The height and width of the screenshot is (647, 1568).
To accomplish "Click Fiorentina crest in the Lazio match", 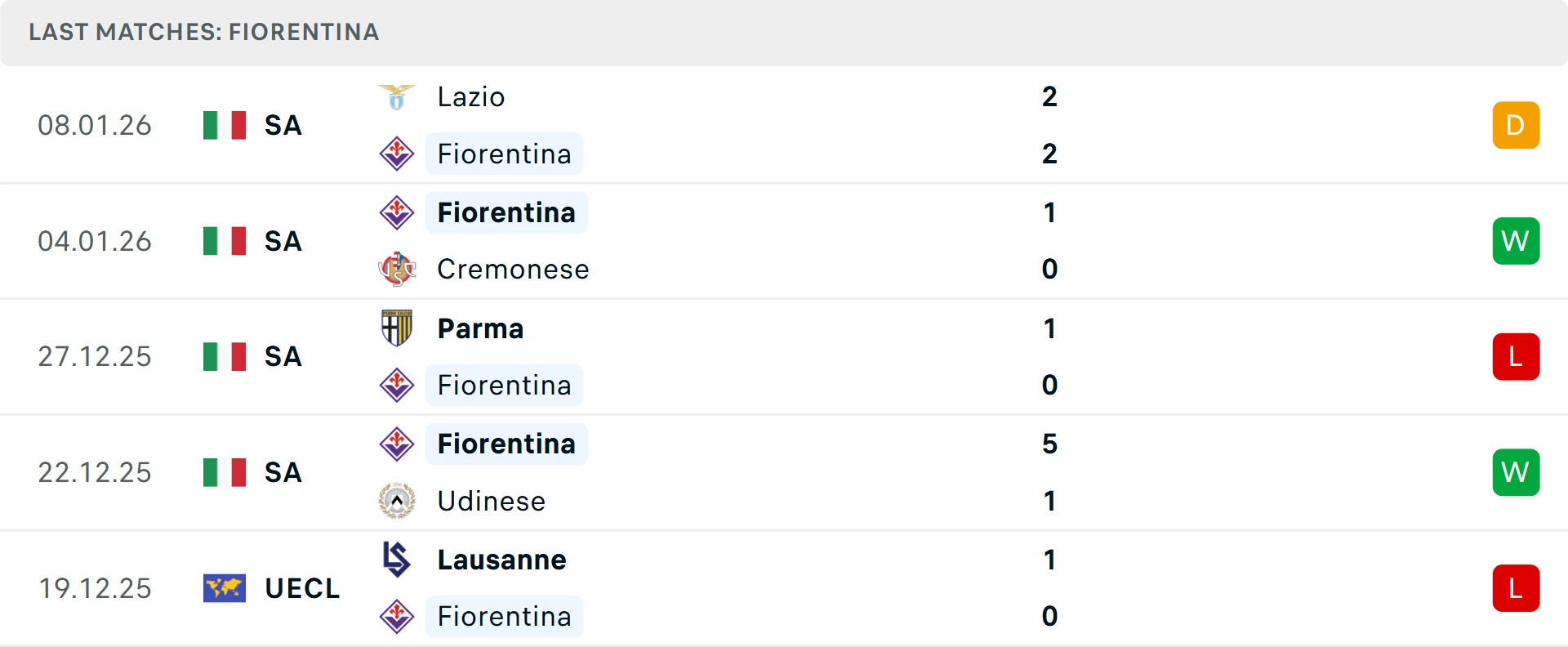I will [397, 154].
